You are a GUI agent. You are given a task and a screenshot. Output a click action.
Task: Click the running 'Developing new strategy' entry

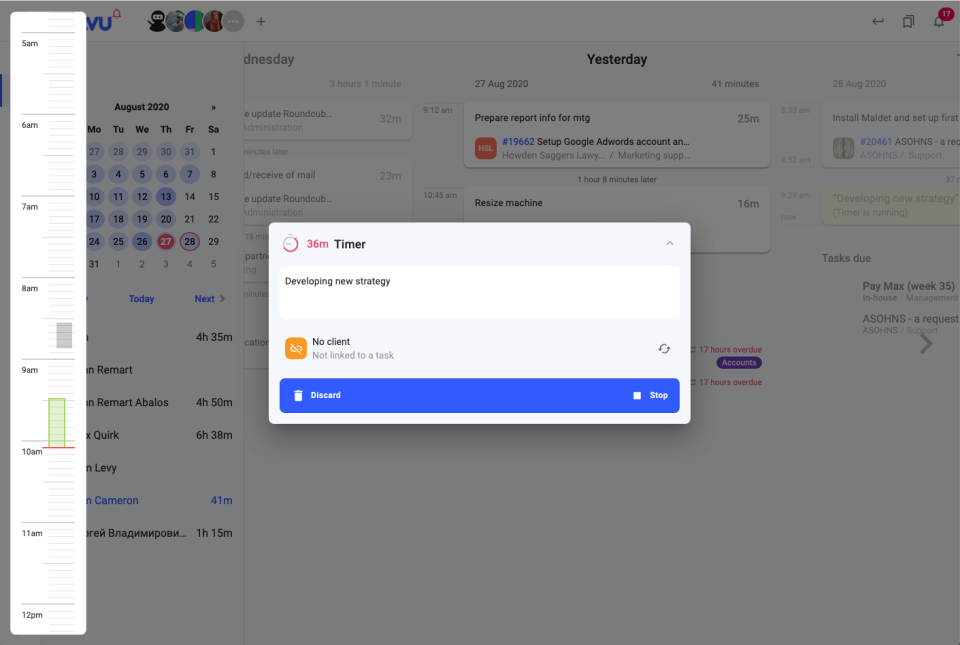pos(891,206)
